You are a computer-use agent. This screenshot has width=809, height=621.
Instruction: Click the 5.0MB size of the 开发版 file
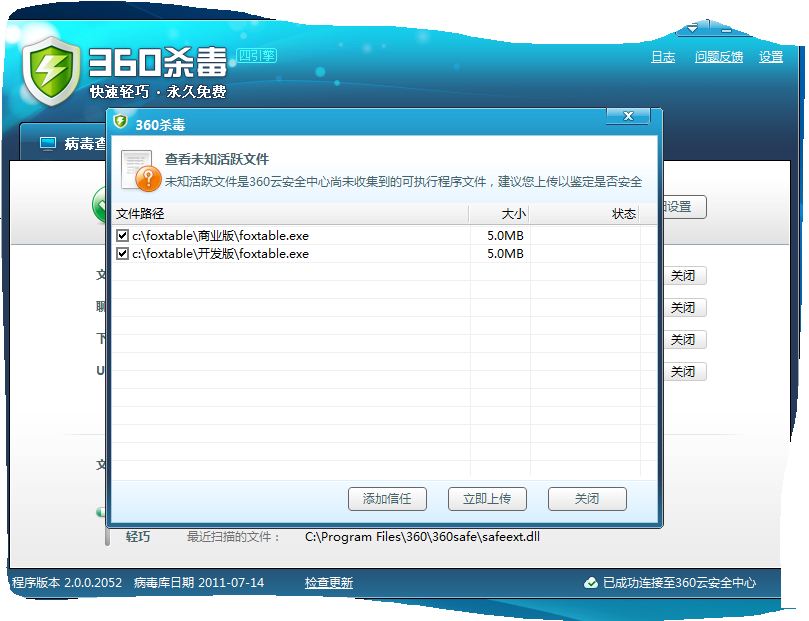505,254
